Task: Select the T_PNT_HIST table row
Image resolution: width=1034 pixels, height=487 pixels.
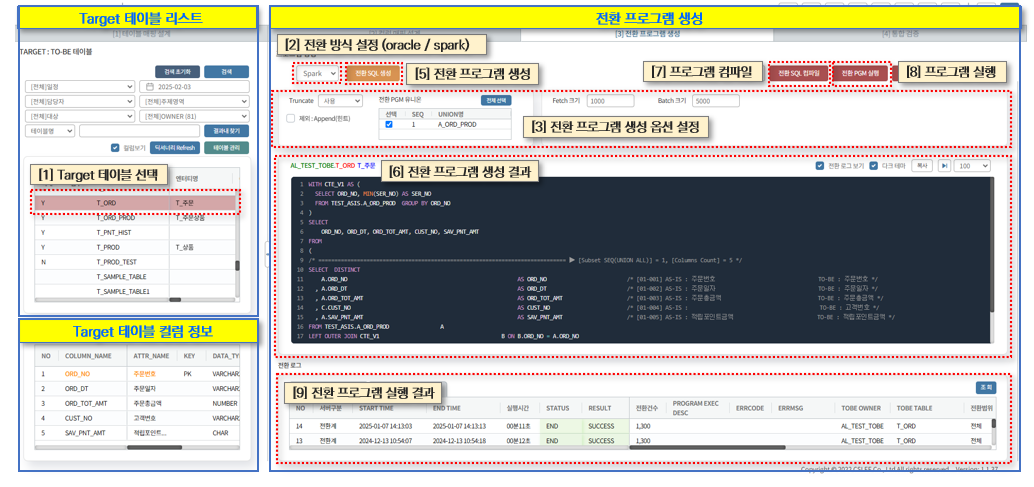Action: coord(135,232)
